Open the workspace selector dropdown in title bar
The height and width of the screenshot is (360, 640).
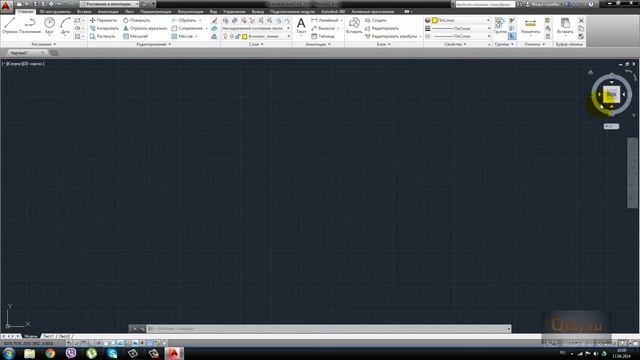pyautogui.click(x=109, y=4)
